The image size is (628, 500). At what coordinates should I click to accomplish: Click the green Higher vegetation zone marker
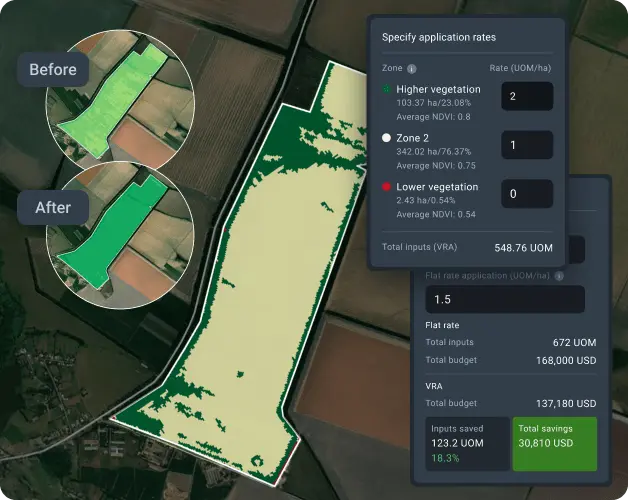387,90
